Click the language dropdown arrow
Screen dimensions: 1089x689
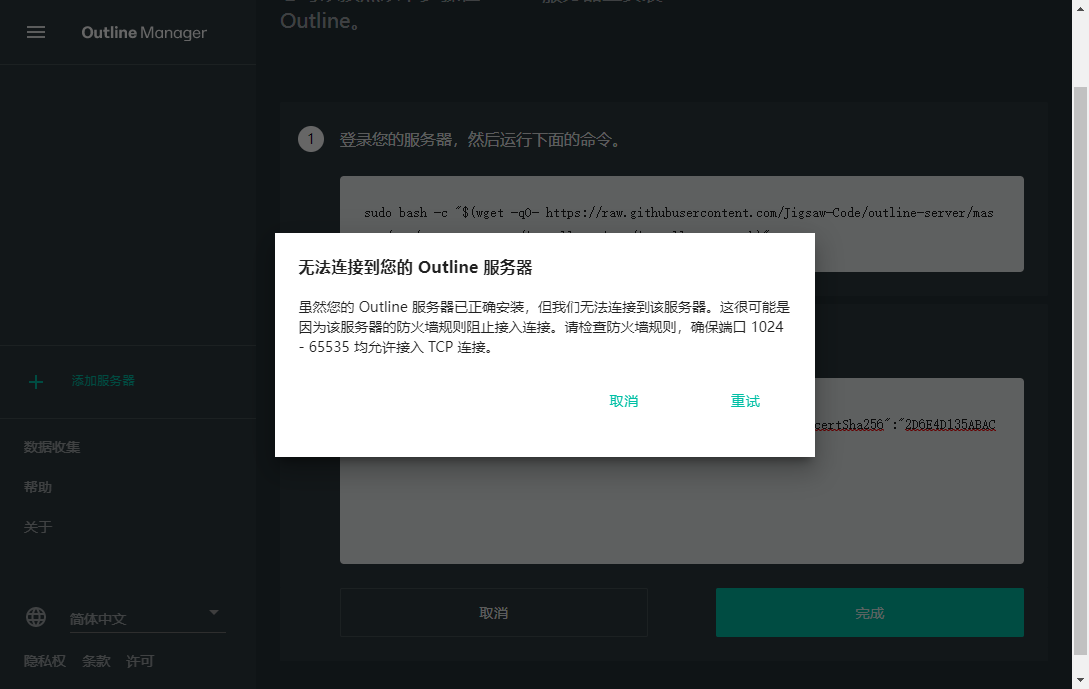[214, 612]
